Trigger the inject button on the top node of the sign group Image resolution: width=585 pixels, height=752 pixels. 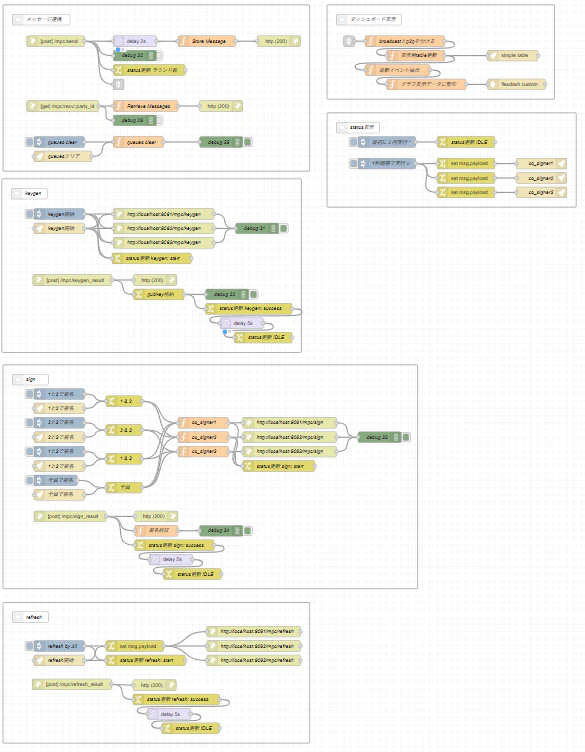click(29, 394)
